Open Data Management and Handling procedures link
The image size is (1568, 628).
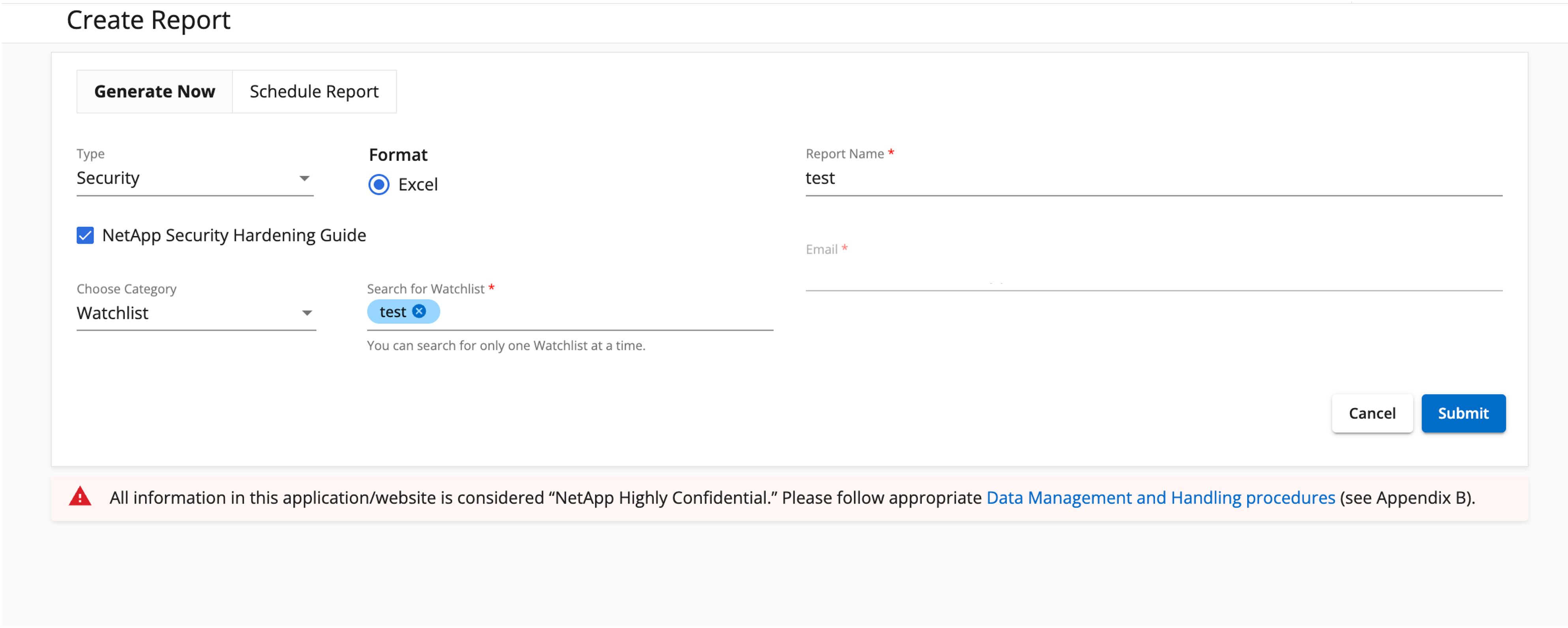[1161, 498]
